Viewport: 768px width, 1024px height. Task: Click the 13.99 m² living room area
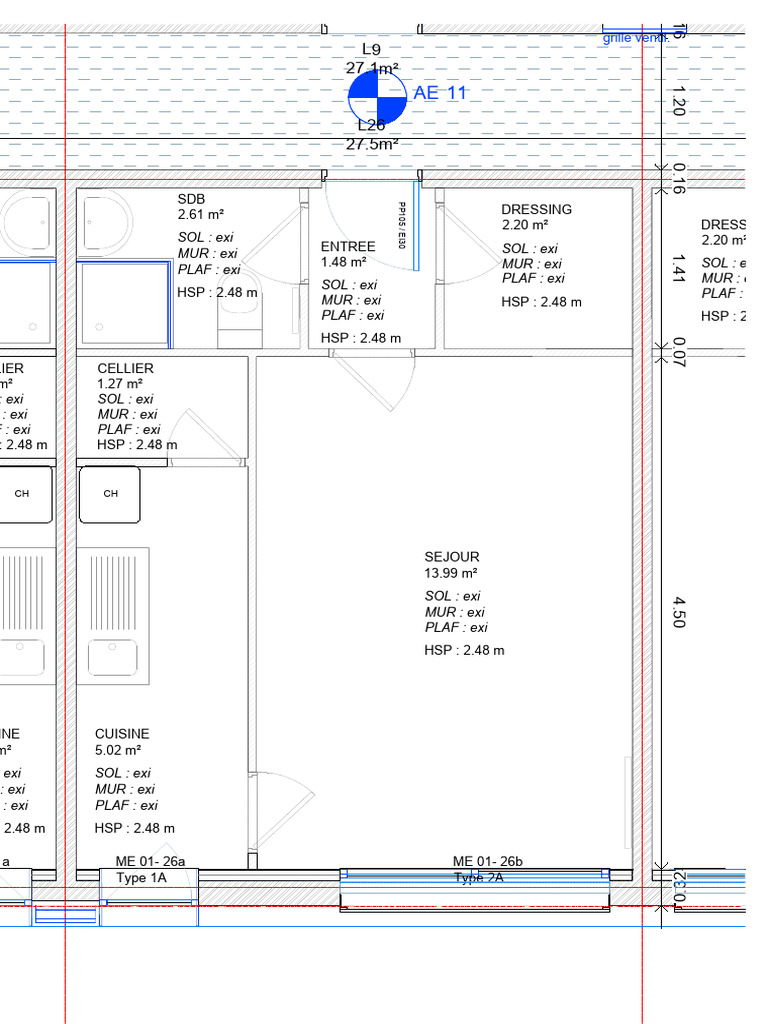[451, 573]
